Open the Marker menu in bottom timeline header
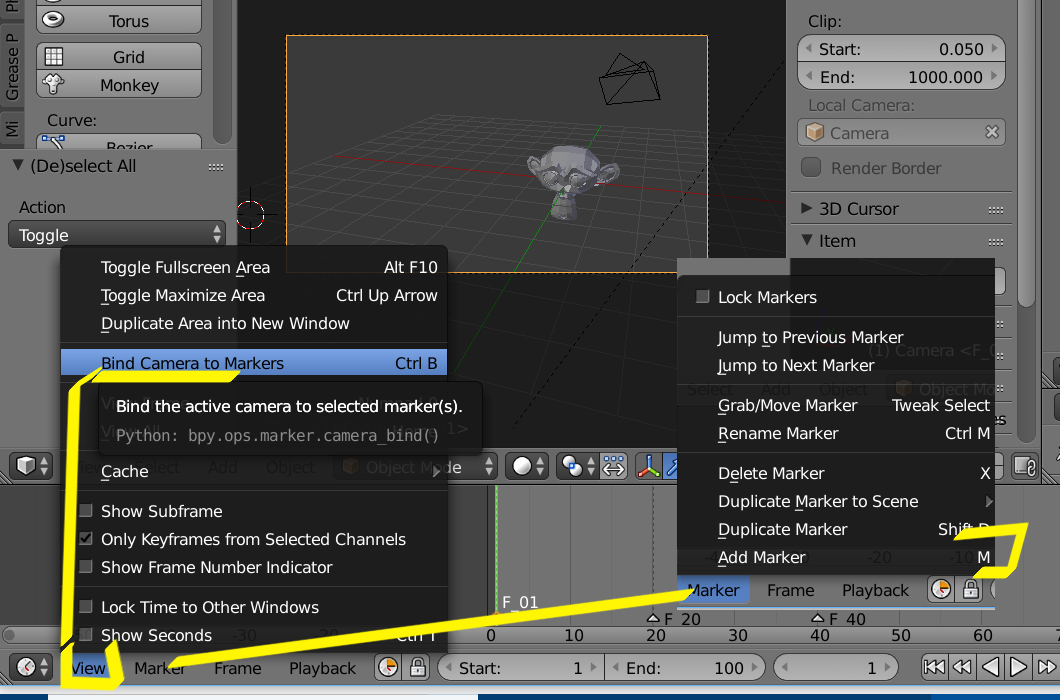Screen dimensions: 1060x700 click(x=160, y=668)
